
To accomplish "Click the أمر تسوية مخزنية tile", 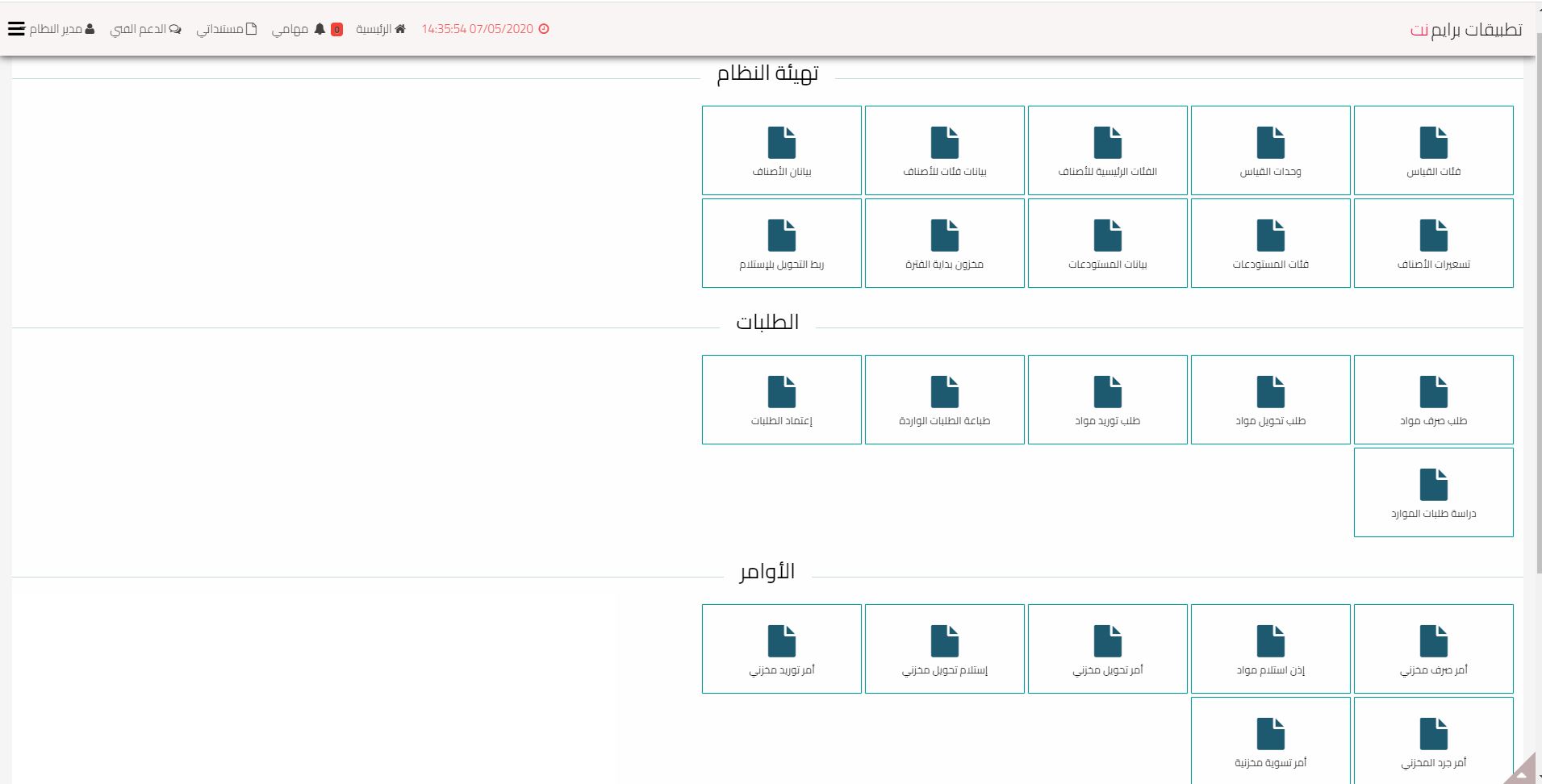I will pos(1270,740).
